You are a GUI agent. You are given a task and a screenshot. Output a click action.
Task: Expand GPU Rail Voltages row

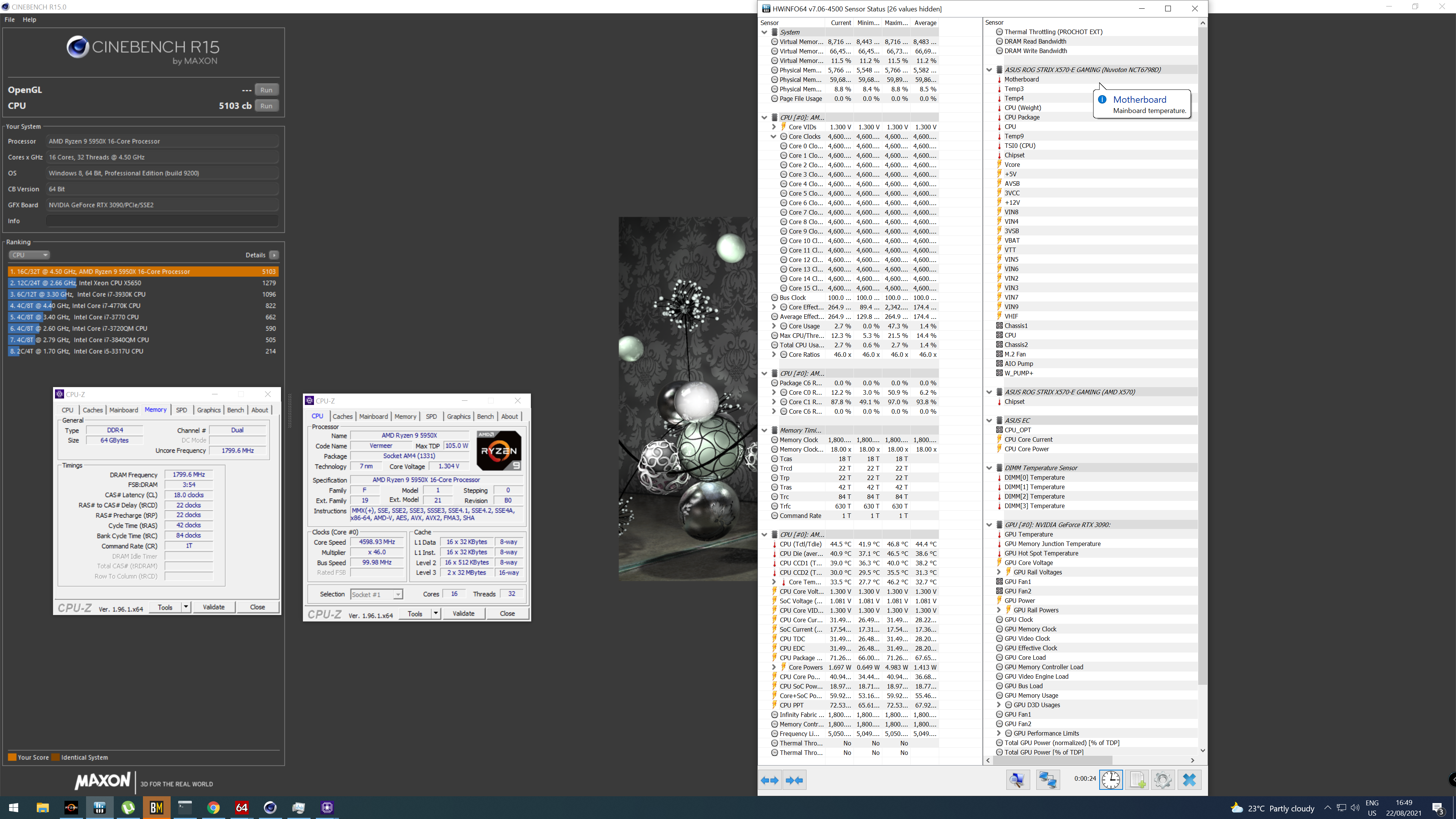coord(999,573)
